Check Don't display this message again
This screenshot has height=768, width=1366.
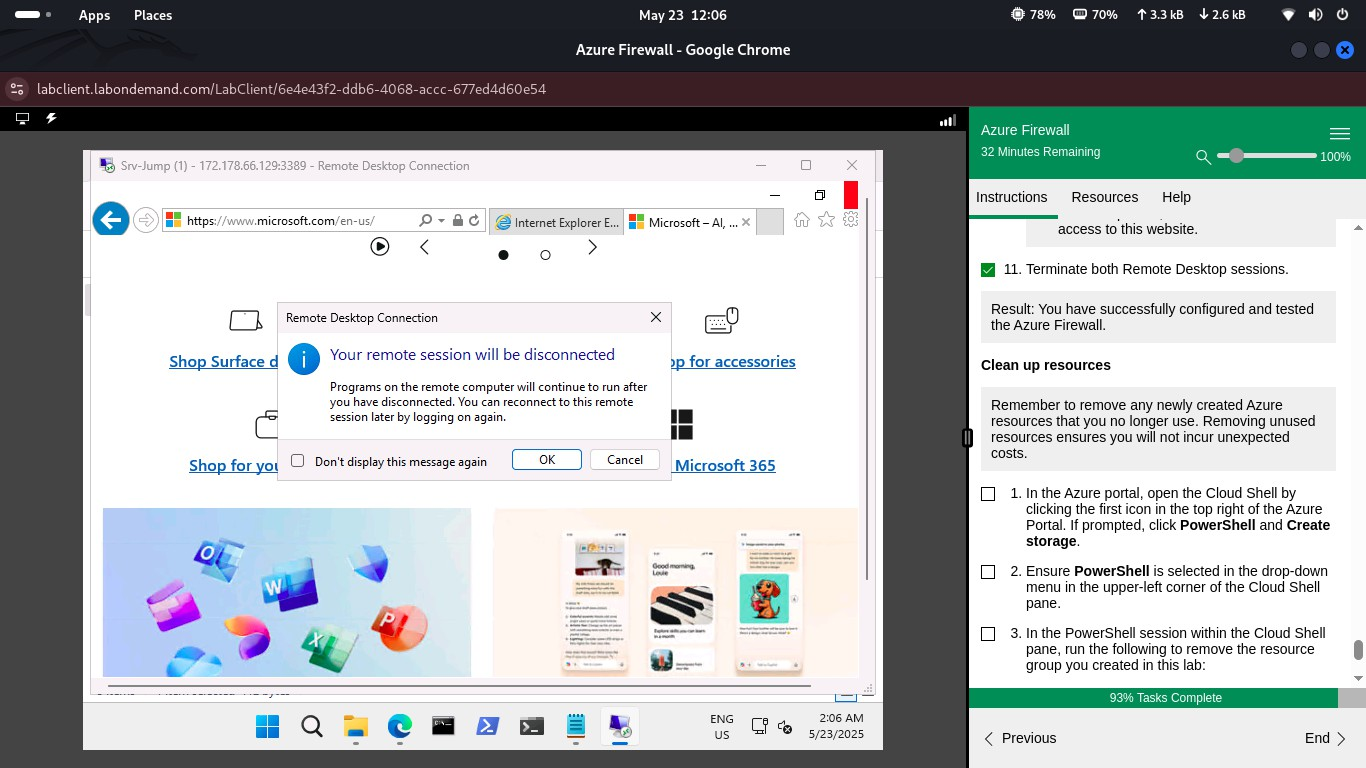tap(297, 460)
